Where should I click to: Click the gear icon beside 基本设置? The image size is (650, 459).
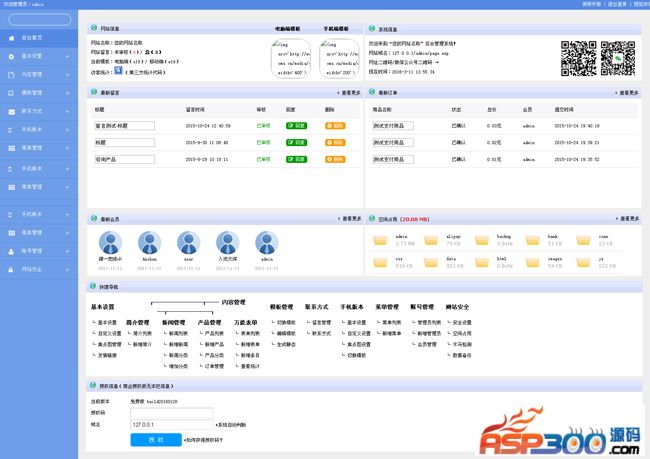11,56
